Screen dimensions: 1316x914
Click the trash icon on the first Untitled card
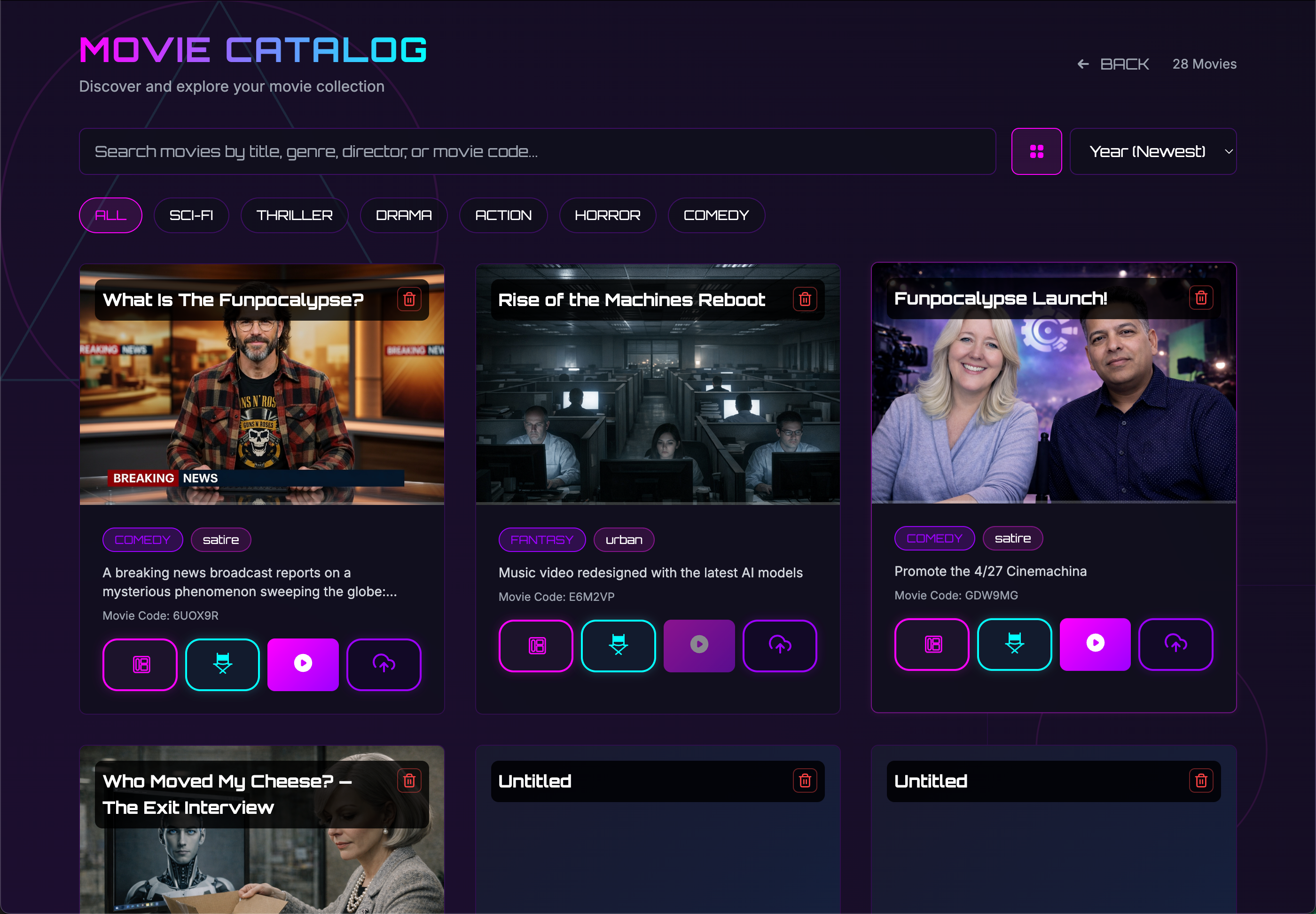click(805, 780)
